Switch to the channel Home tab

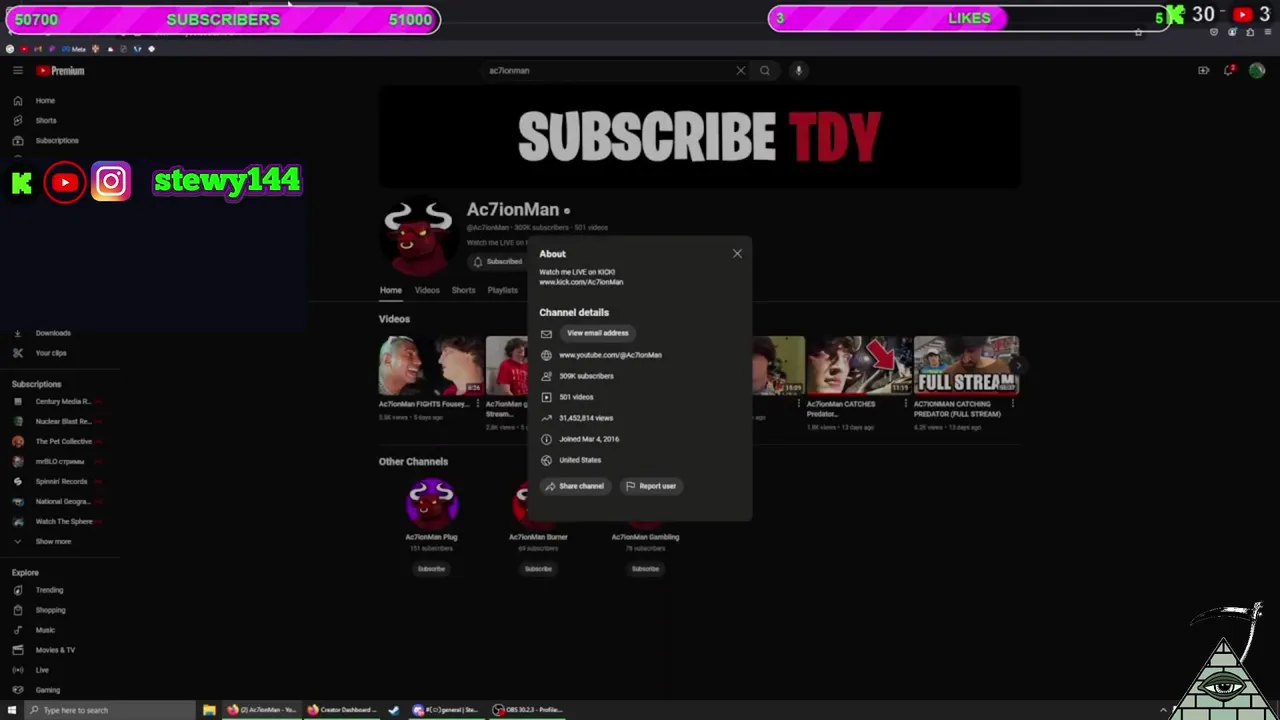[391, 291]
